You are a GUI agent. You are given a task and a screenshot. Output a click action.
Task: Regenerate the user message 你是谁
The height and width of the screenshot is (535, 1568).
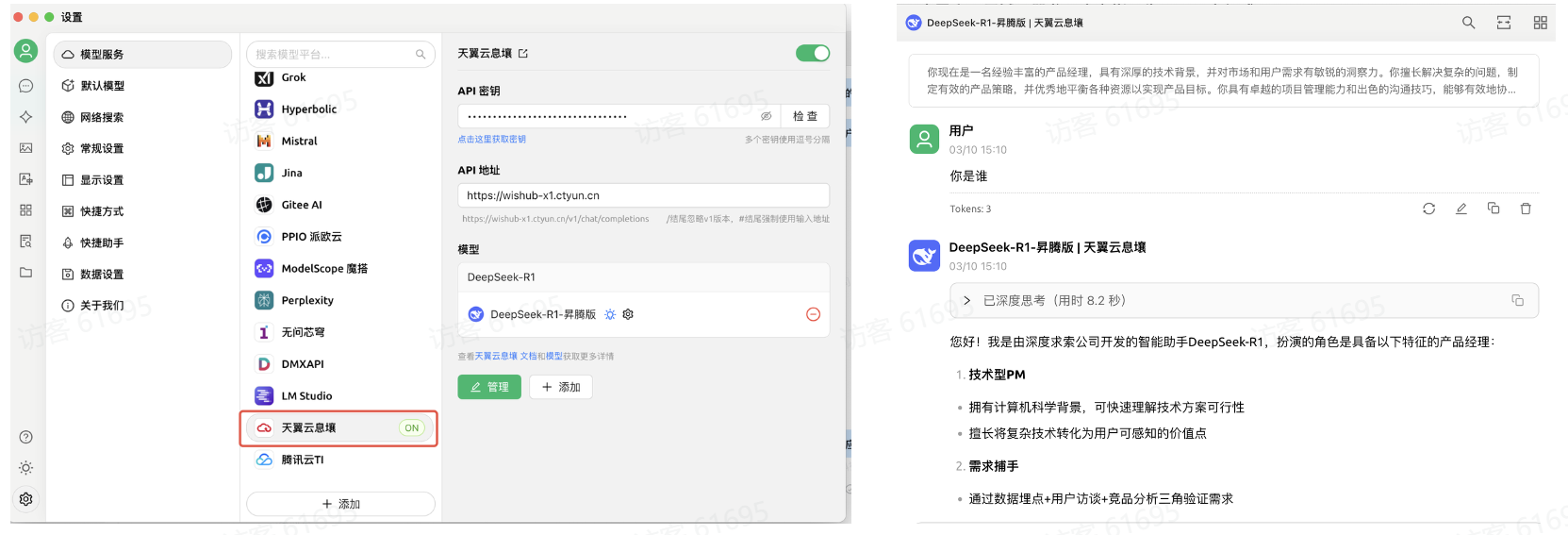pyautogui.click(x=1428, y=209)
